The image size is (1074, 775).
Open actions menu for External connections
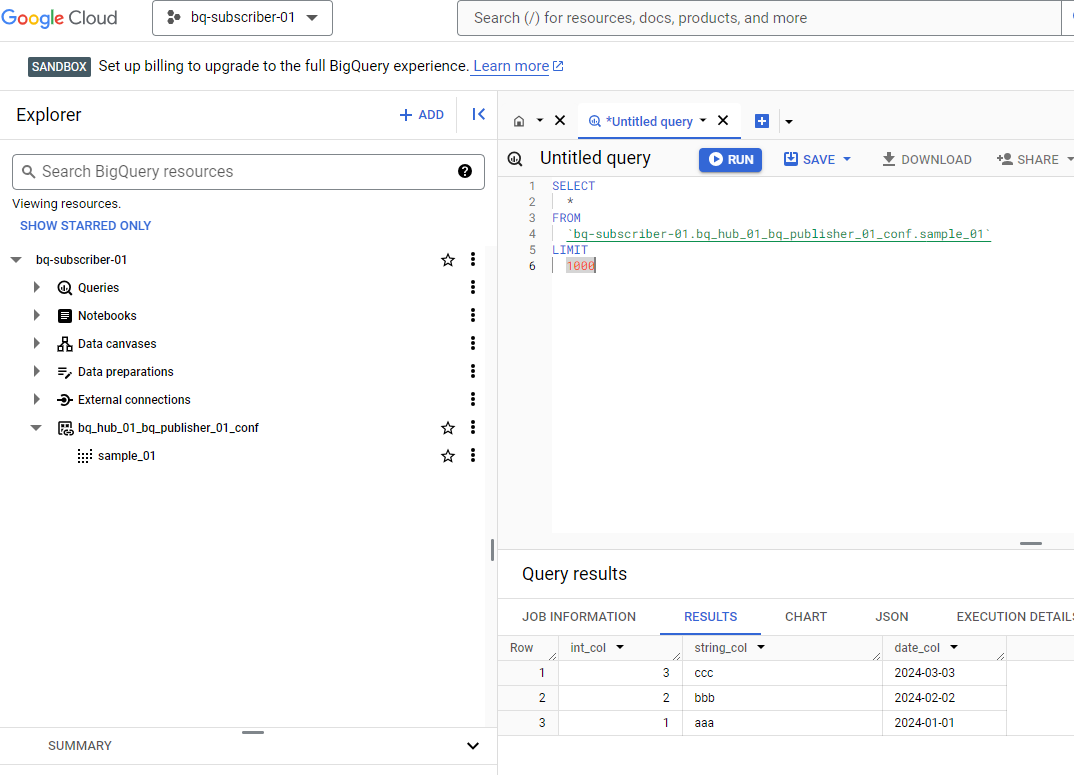(x=473, y=399)
